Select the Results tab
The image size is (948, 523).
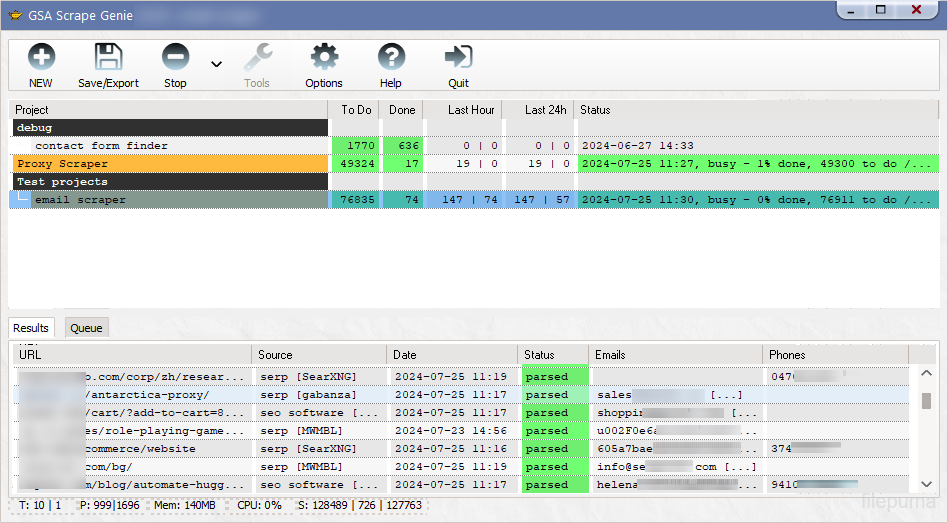coord(31,328)
